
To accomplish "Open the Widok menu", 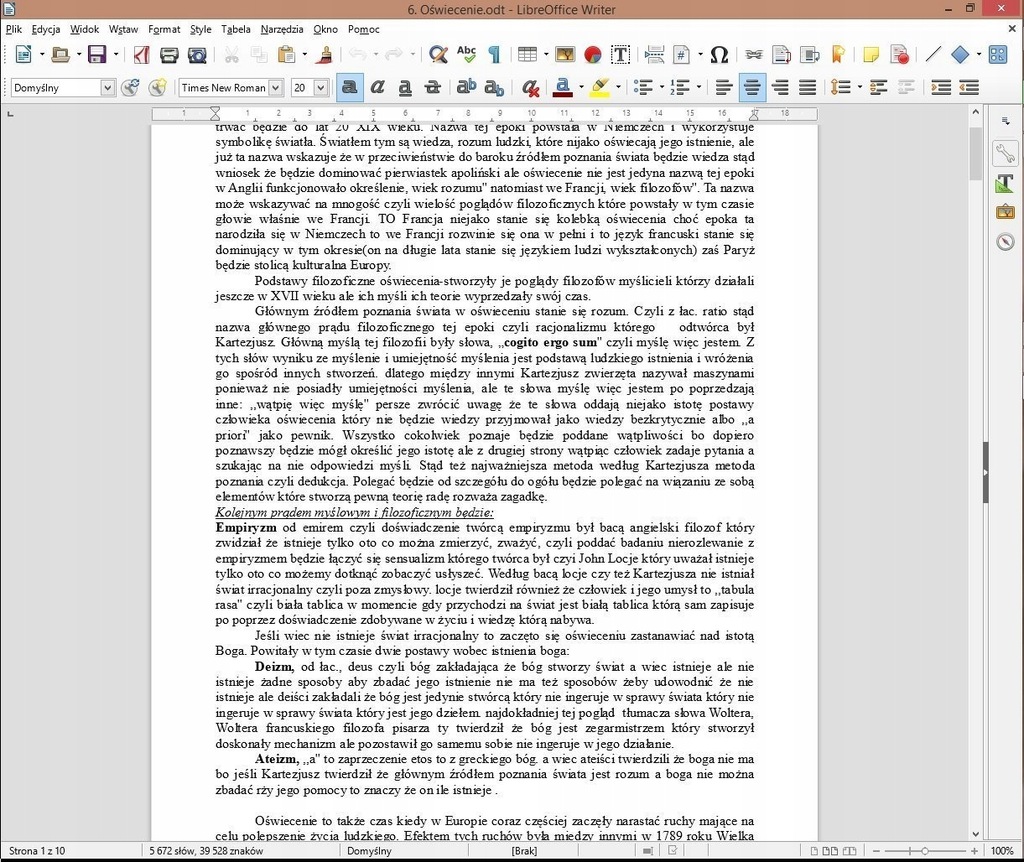I will coord(84,29).
